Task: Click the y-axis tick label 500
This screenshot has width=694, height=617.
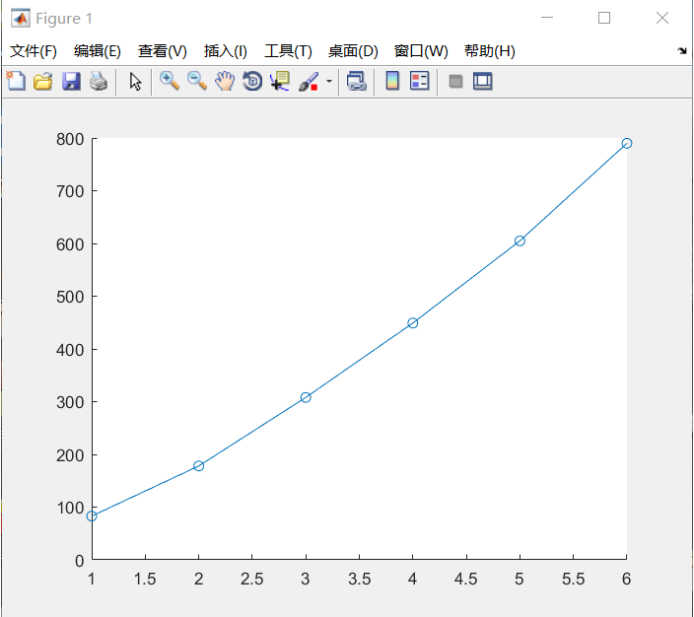Action: point(70,297)
